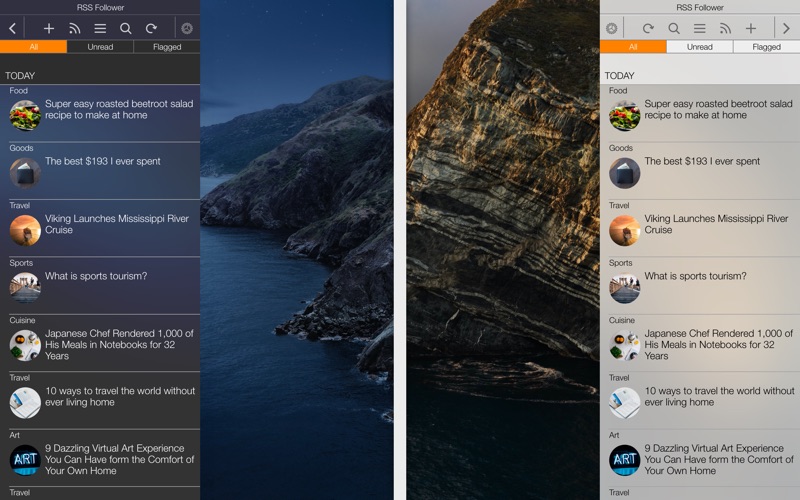Open 'The best $193 I ever spent' light window
This screenshot has height=500, width=800.
[x=702, y=161]
